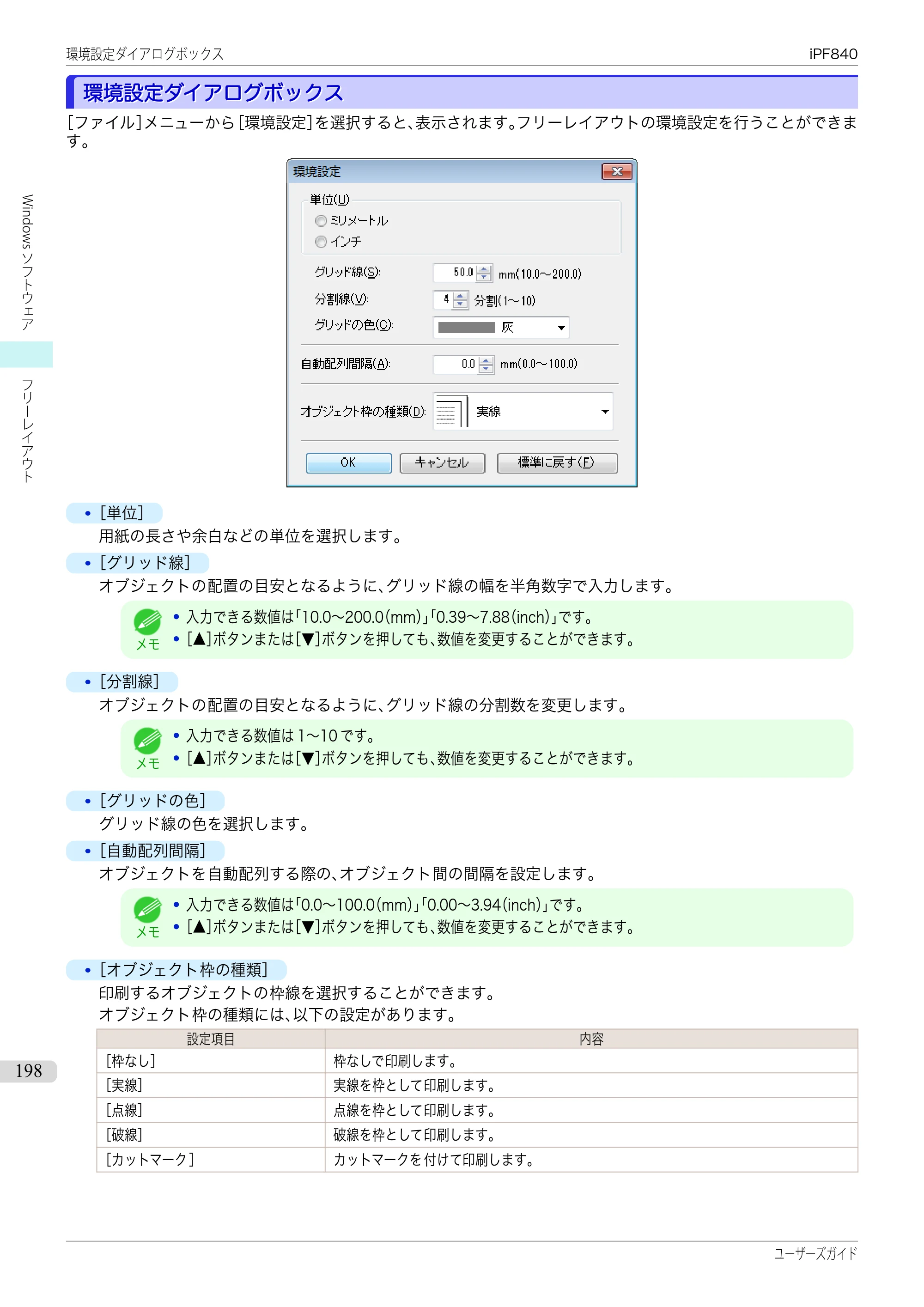The width and height of the screenshot is (924, 1307).
Task: Close the 環境設定 dialog with X
Action: (617, 171)
